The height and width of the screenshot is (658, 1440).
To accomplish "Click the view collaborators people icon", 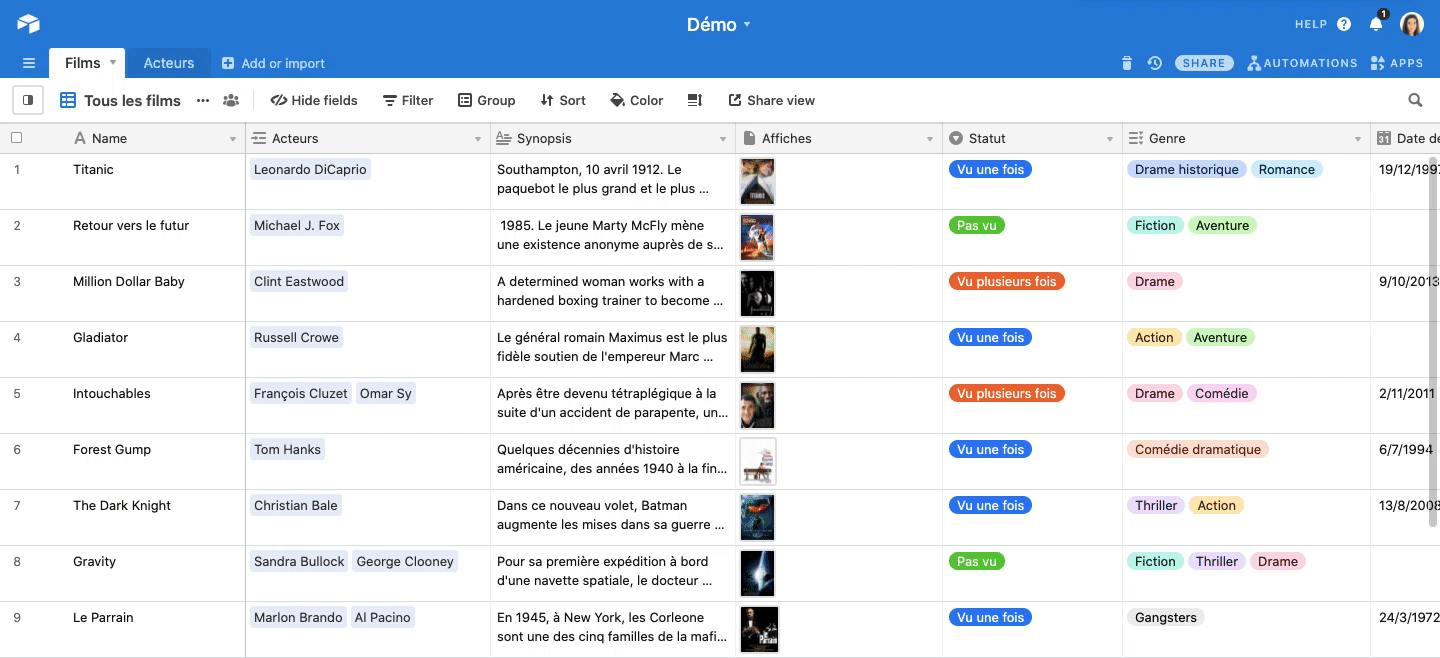I will pos(231,100).
